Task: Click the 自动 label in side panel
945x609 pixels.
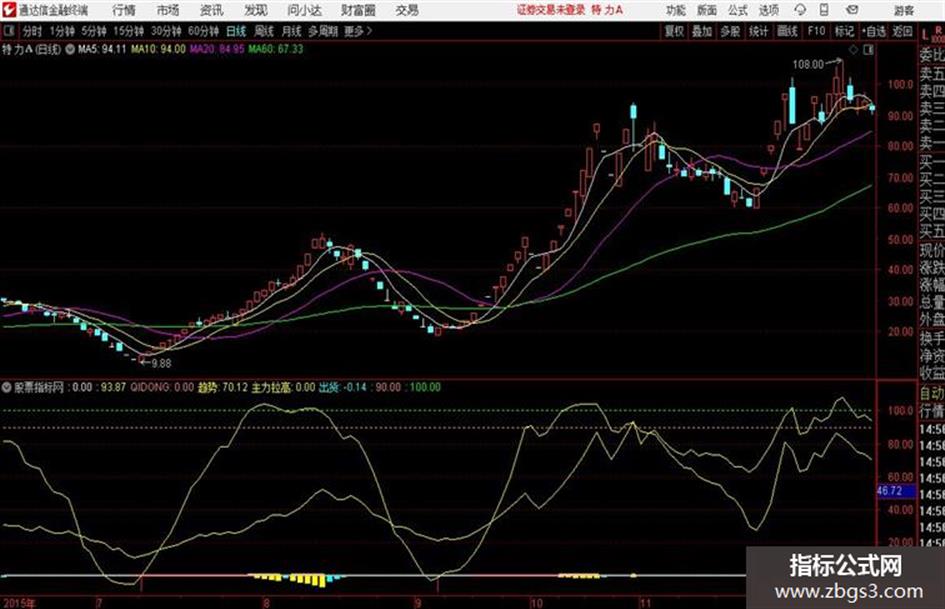Action: [932, 393]
